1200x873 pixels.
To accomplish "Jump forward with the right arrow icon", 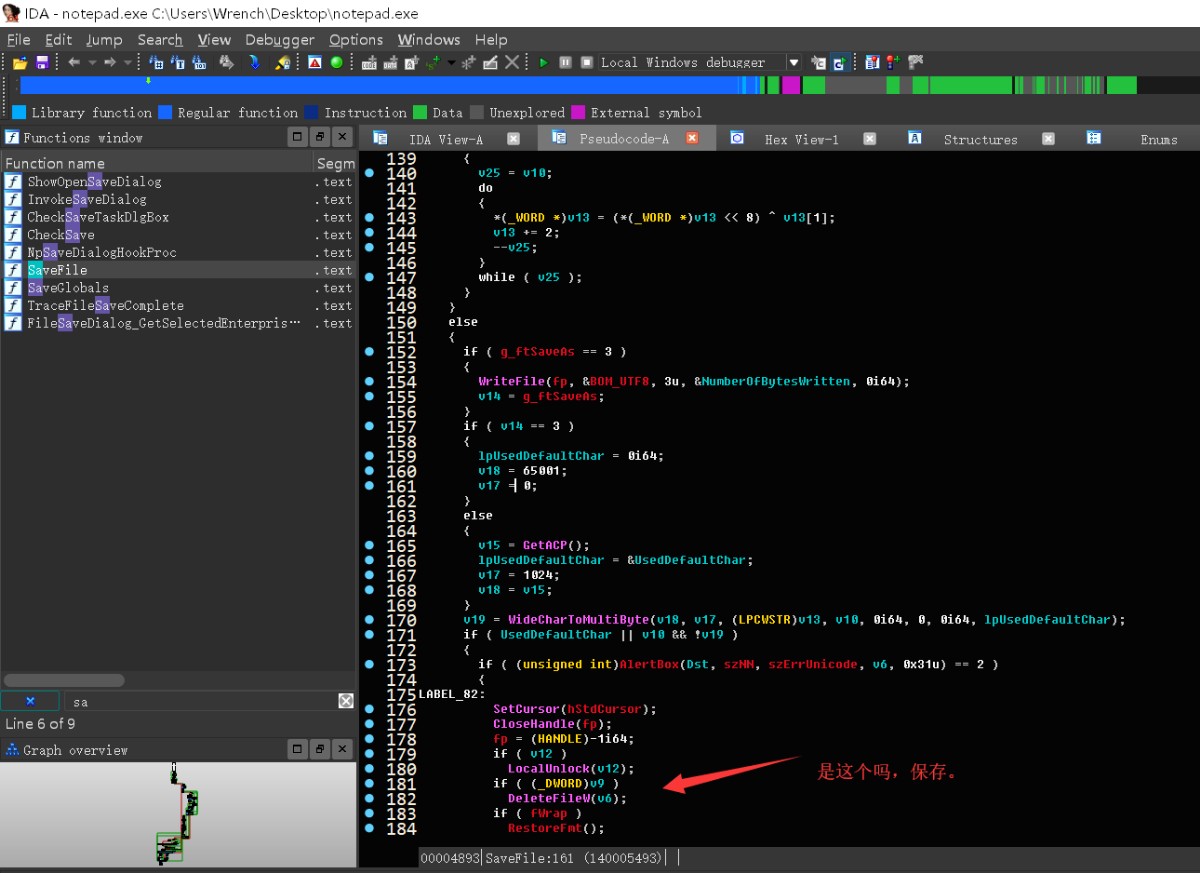I will click(110, 62).
